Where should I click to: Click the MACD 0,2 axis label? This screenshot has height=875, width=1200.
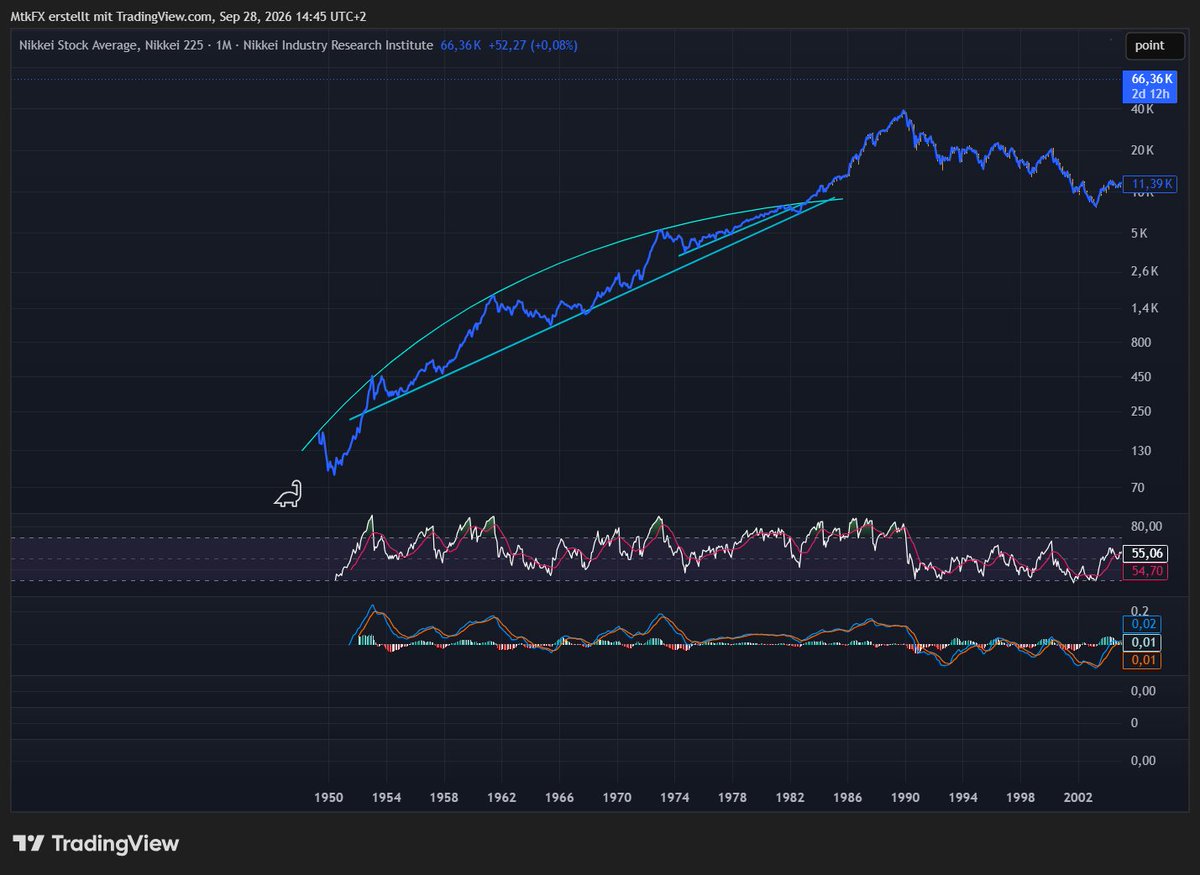(1139, 610)
